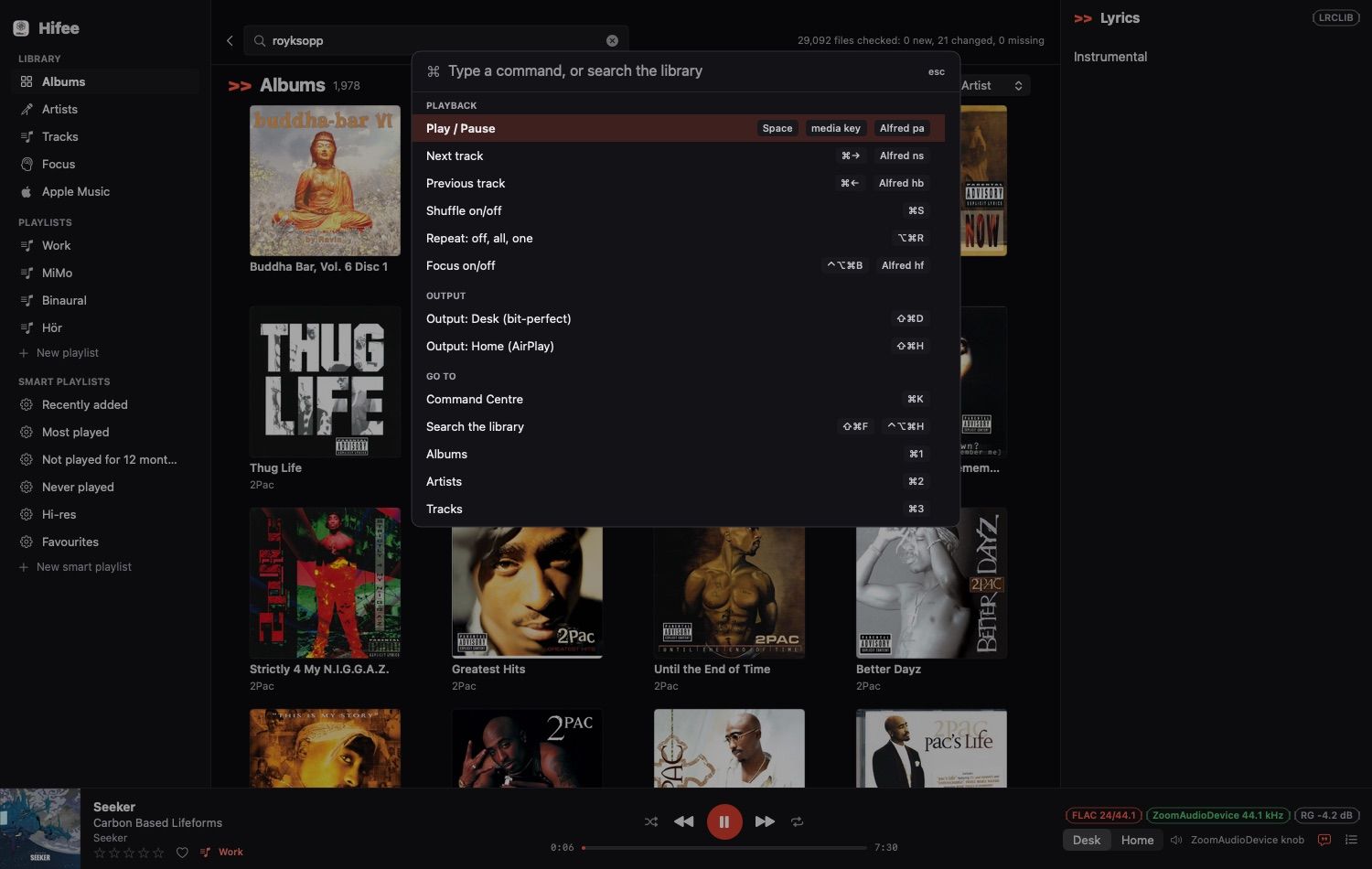Image resolution: width=1372 pixels, height=869 pixels.
Task: Open Artists in the sidebar
Action: (105, 109)
